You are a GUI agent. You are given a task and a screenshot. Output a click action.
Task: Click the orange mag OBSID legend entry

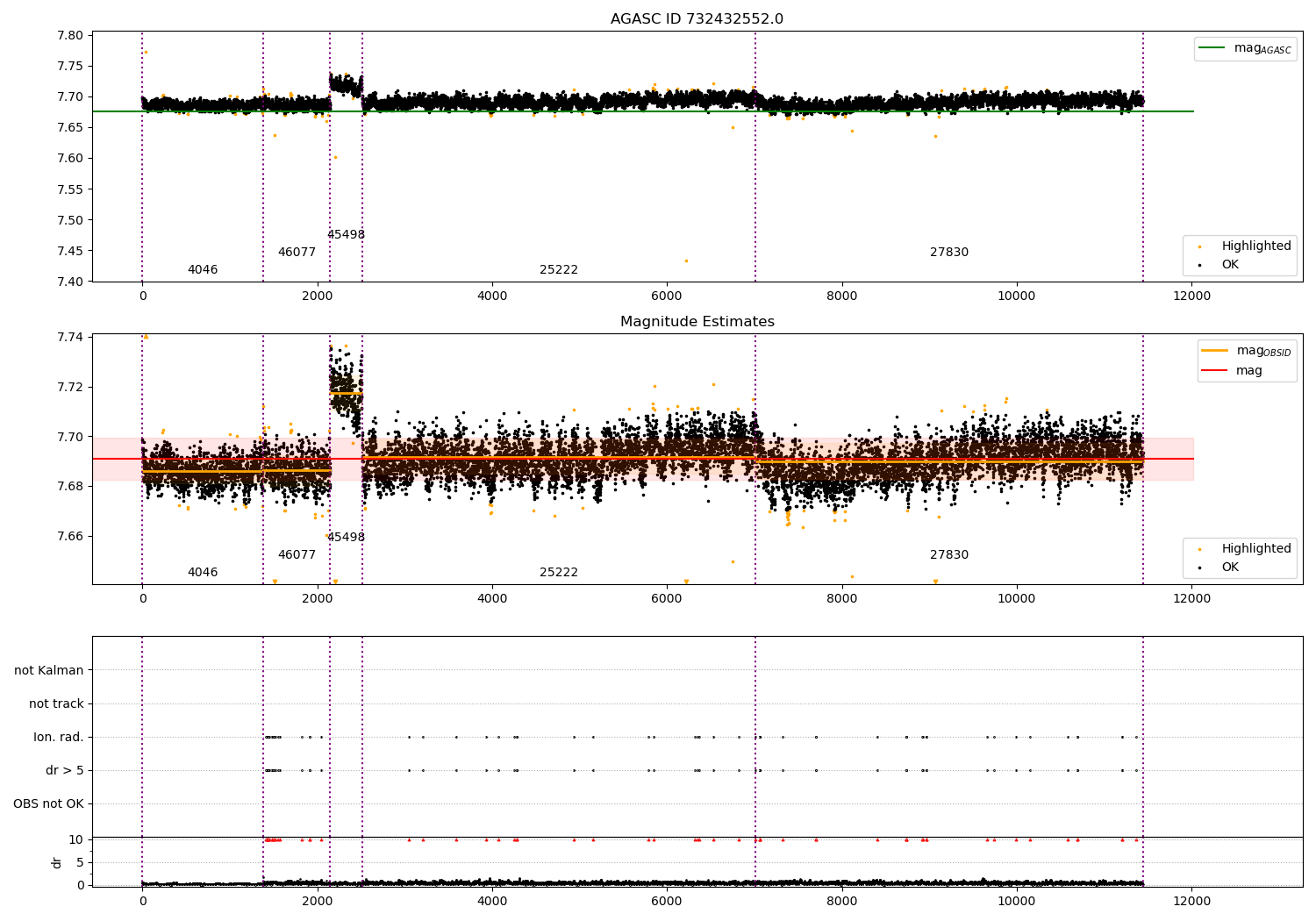pyautogui.click(x=1247, y=351)
